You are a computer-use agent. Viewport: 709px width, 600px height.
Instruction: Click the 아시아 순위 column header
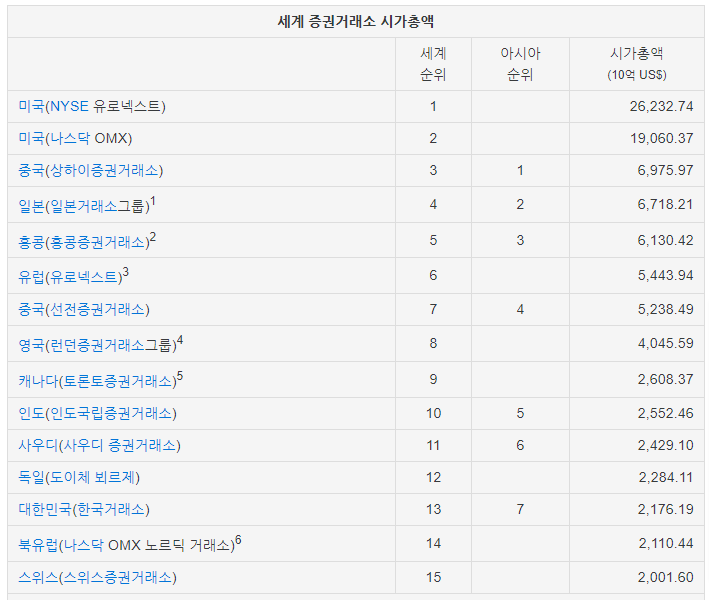(x=520, y=64)
